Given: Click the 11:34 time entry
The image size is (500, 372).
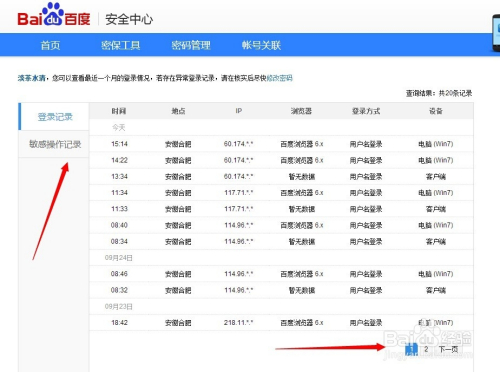Looking at the screenshot, I should click(119, 192).
